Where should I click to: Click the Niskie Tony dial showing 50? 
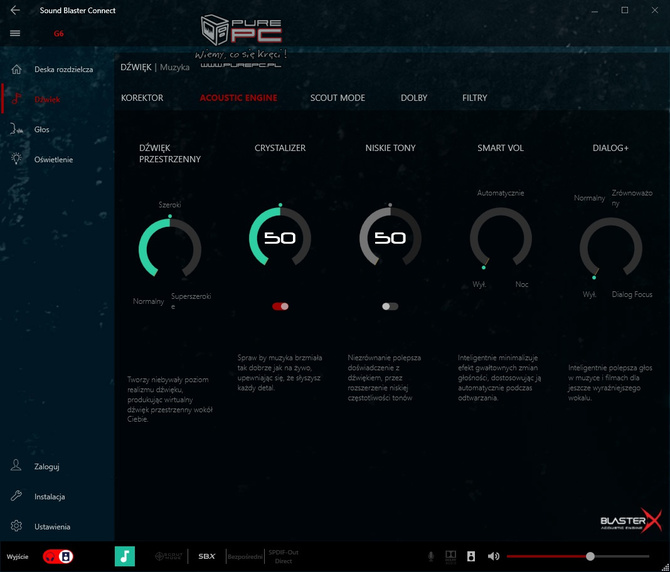tap(390, 238)
